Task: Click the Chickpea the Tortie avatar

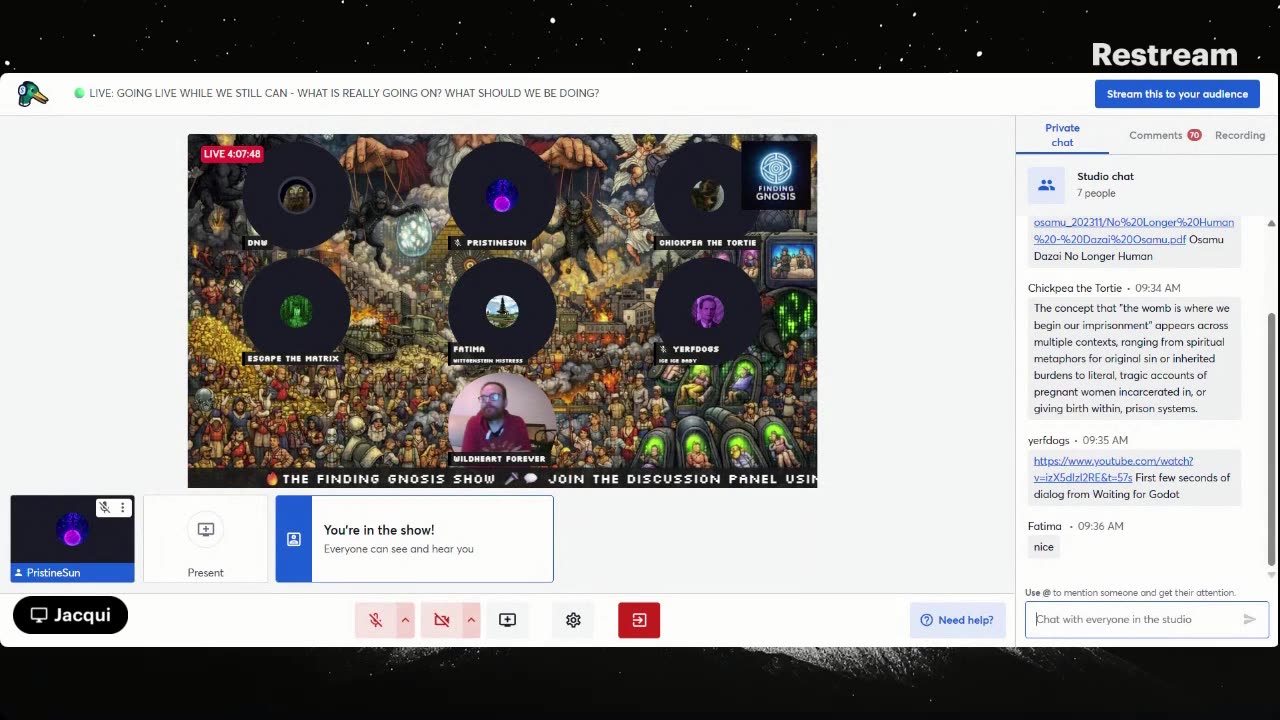Action: click(x=707, y=195)
